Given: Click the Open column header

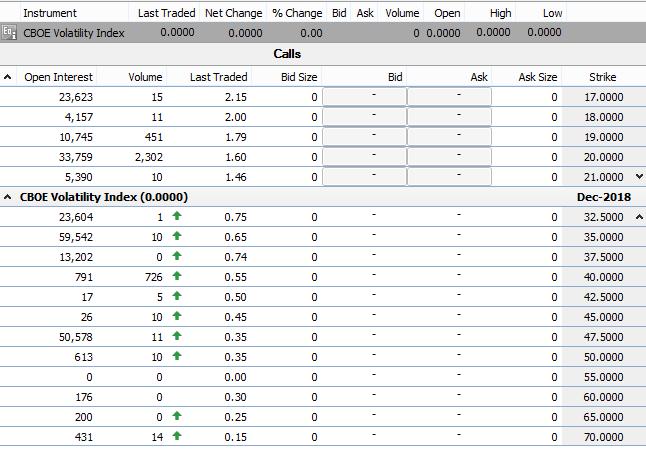Looking at the screenshot, I should (447, 13).
